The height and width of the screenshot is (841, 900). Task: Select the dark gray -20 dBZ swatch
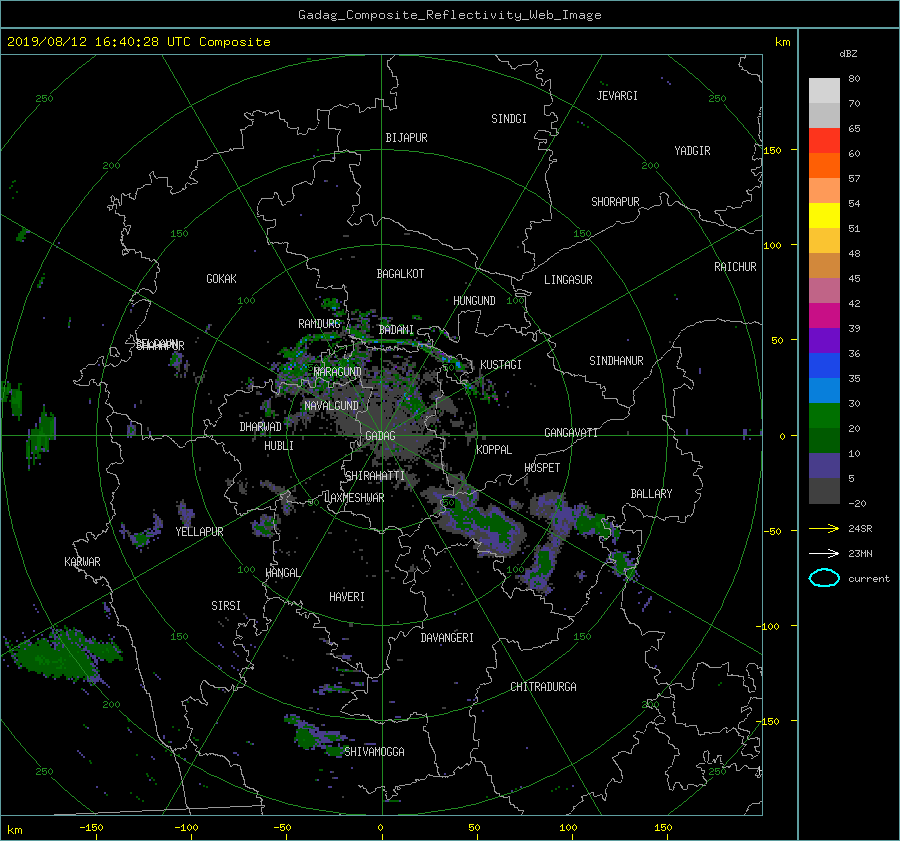[x=824, y=491]
